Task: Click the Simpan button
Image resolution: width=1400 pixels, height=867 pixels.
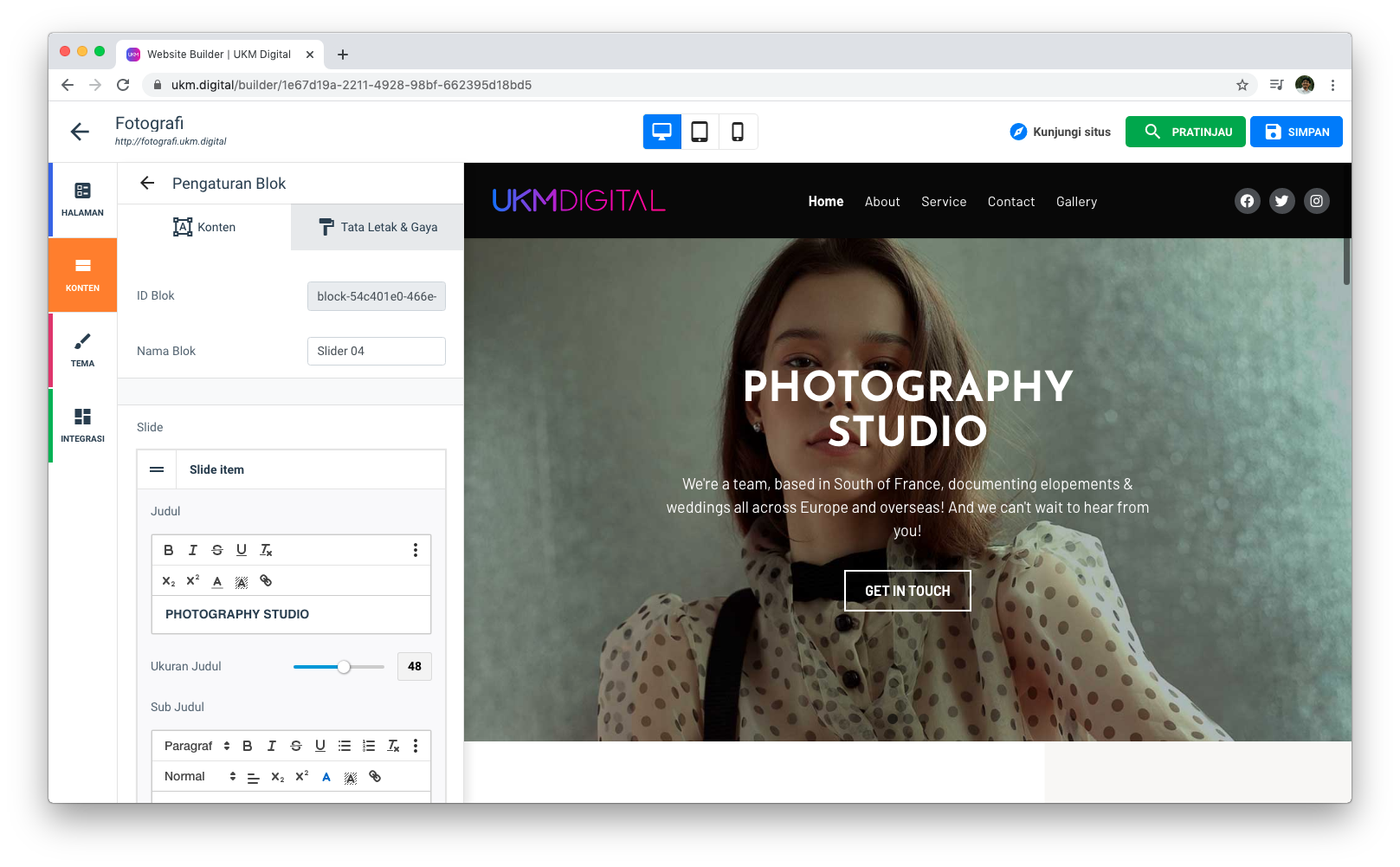Action: [1296, 132]
